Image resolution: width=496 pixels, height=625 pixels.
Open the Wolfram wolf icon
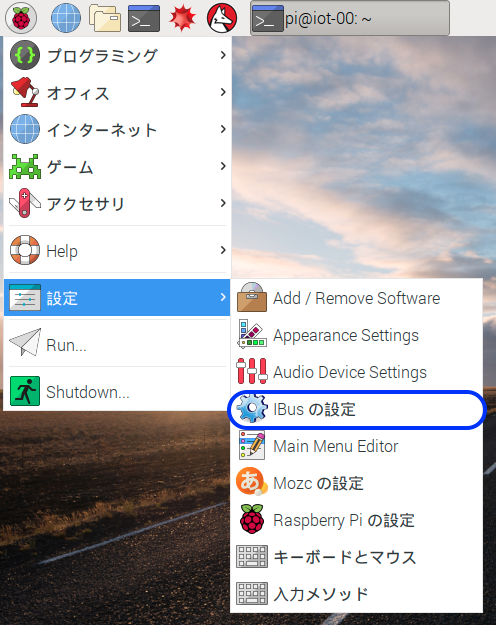222,18
